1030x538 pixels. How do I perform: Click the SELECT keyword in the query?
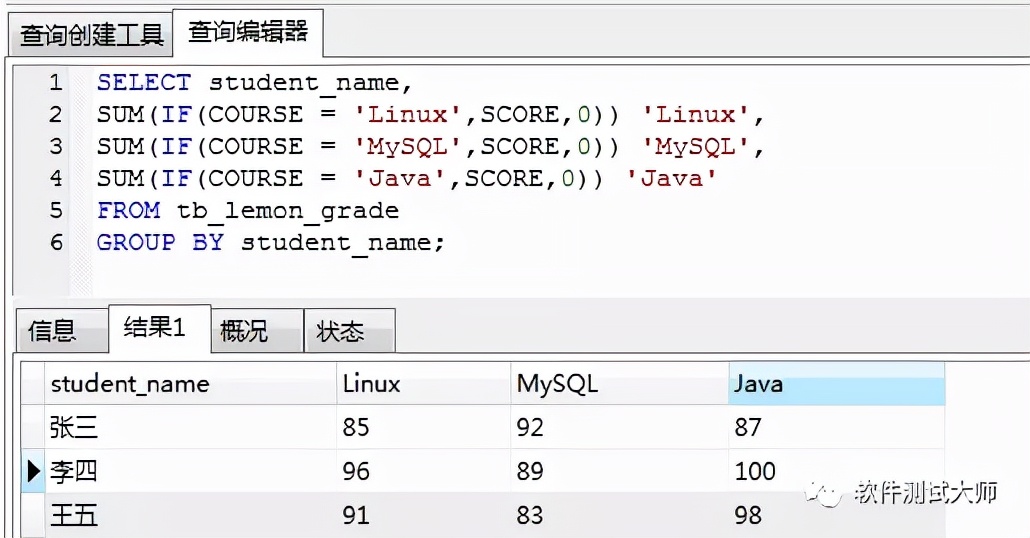143,82
